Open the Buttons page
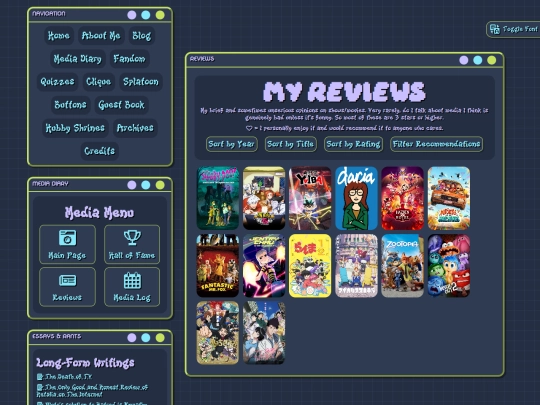The width and height of the screenshot is (540, 405). click(70, 105)
